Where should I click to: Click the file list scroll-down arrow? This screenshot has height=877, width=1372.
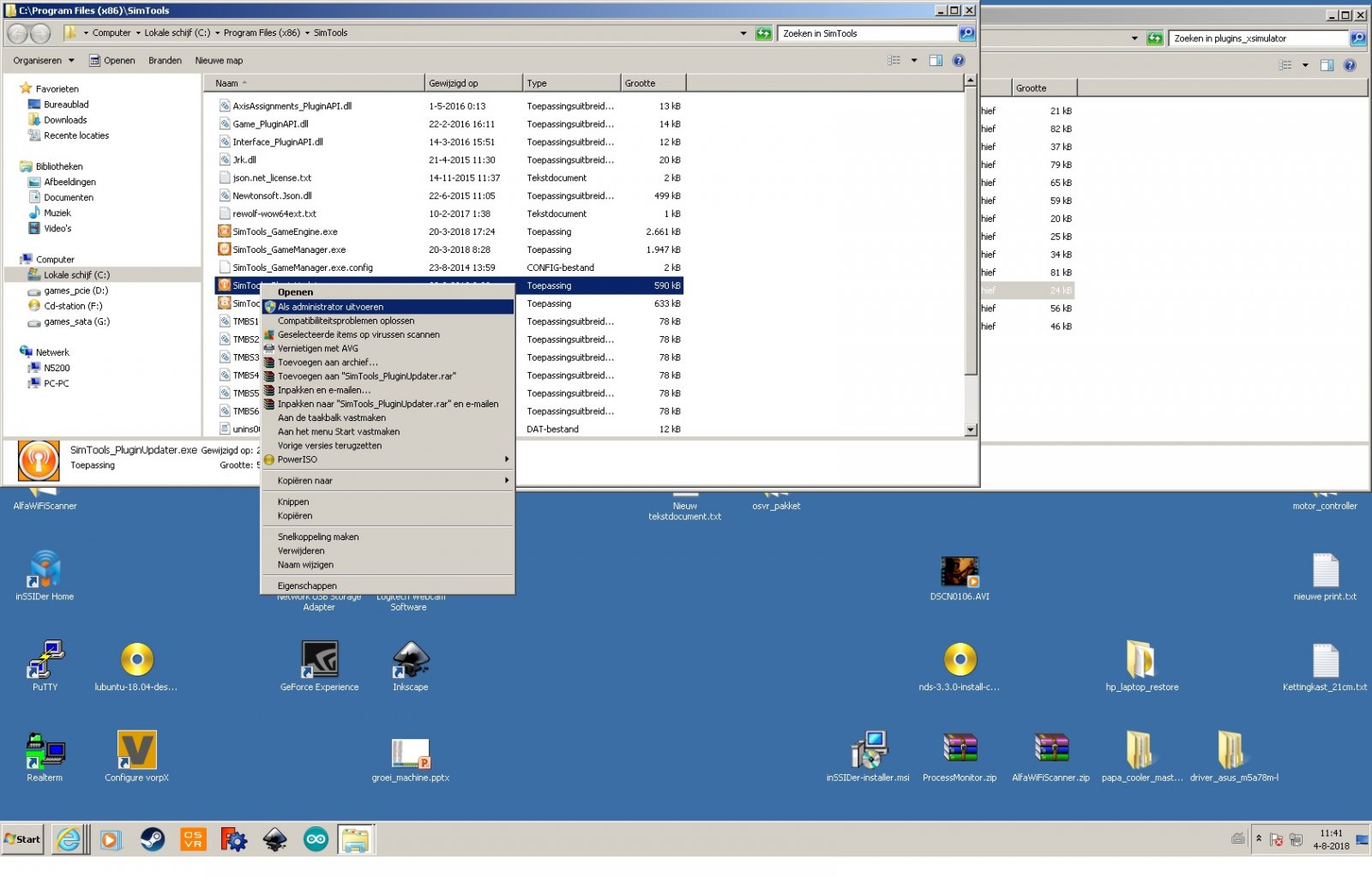click(971, 429)
